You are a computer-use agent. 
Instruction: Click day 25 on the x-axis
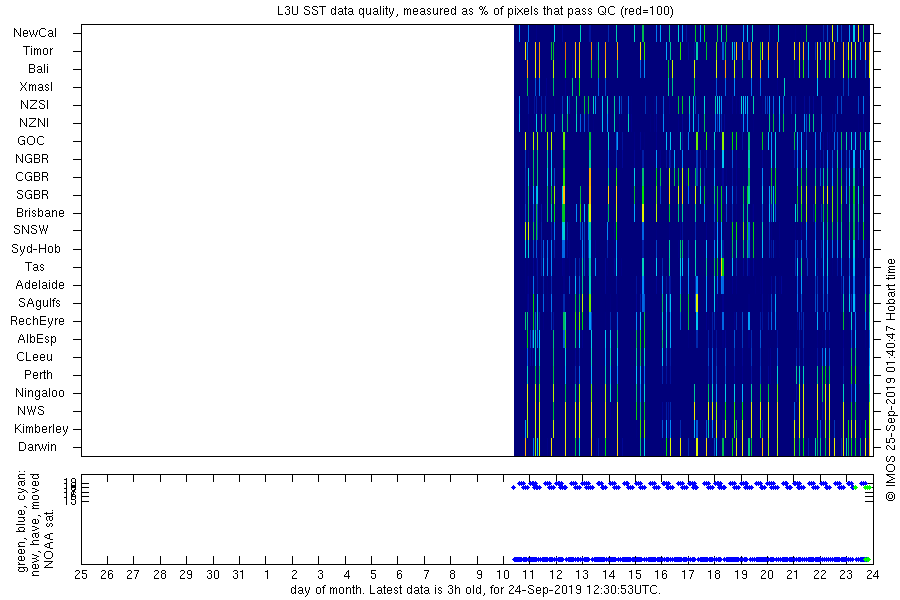81,575
